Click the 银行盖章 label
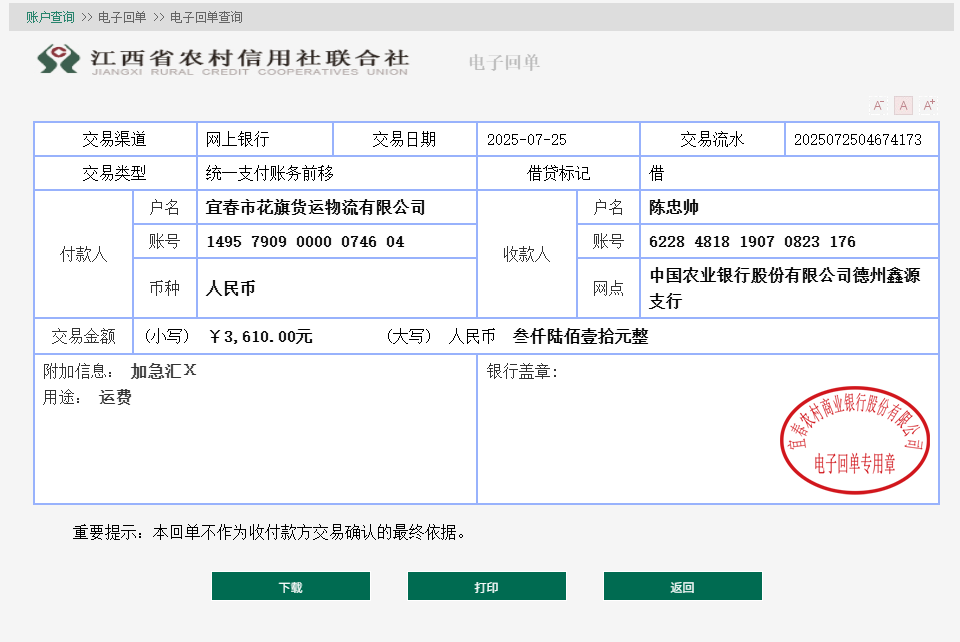 [522, 371]
